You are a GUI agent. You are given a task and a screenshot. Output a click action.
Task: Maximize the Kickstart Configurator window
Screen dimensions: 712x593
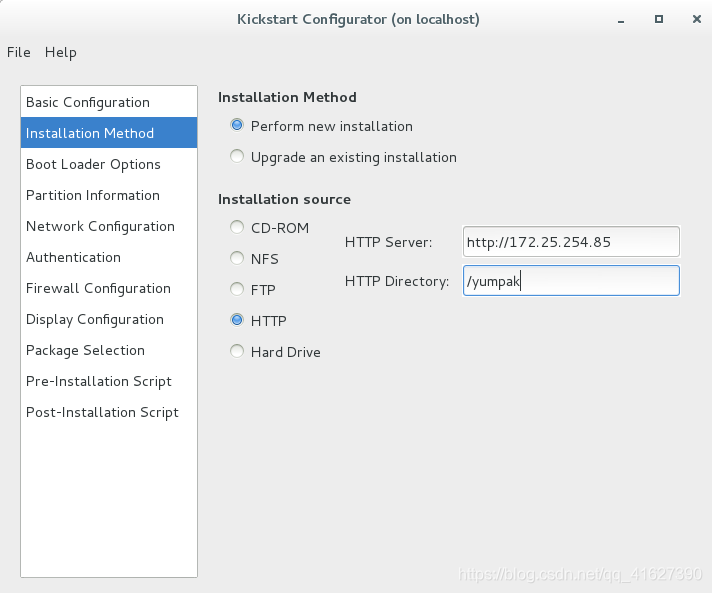tap(658, 19)
